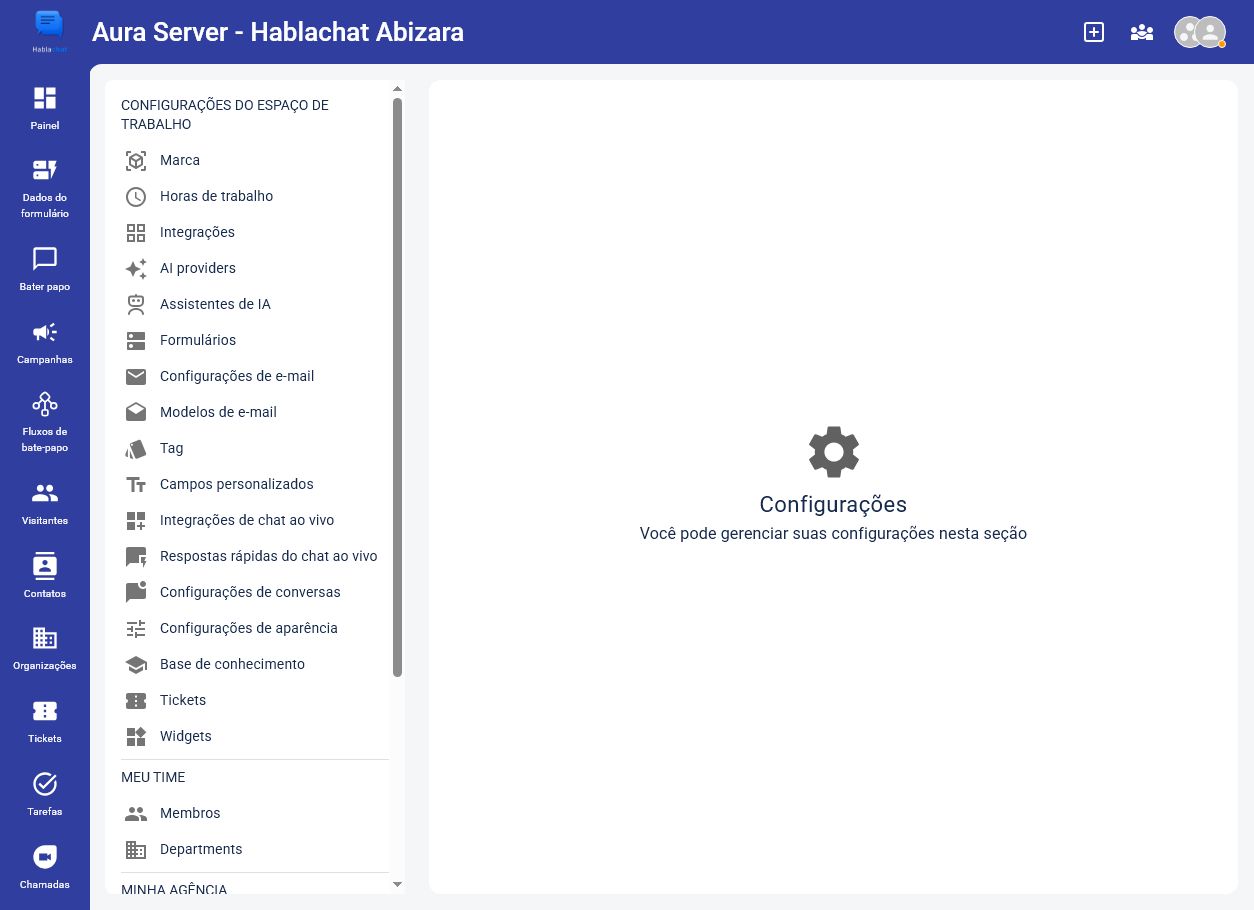
Task: Select Integrações settings entry
Action: pos(197,232)
